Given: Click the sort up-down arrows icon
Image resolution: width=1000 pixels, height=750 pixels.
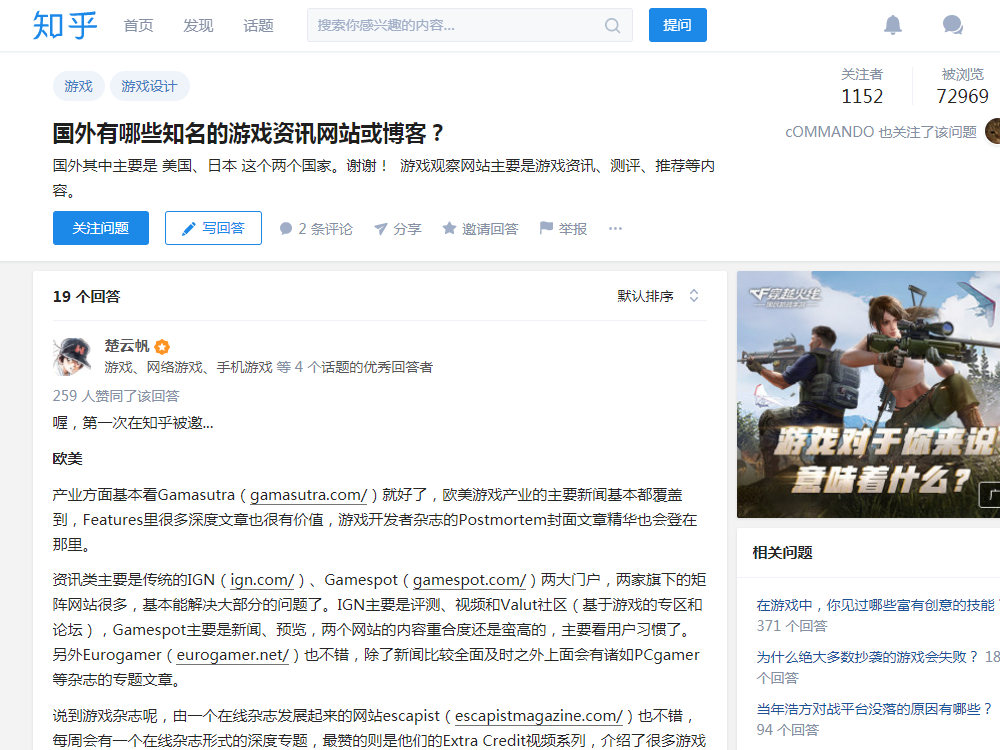Looking at the screenshot, I should 694,296.
